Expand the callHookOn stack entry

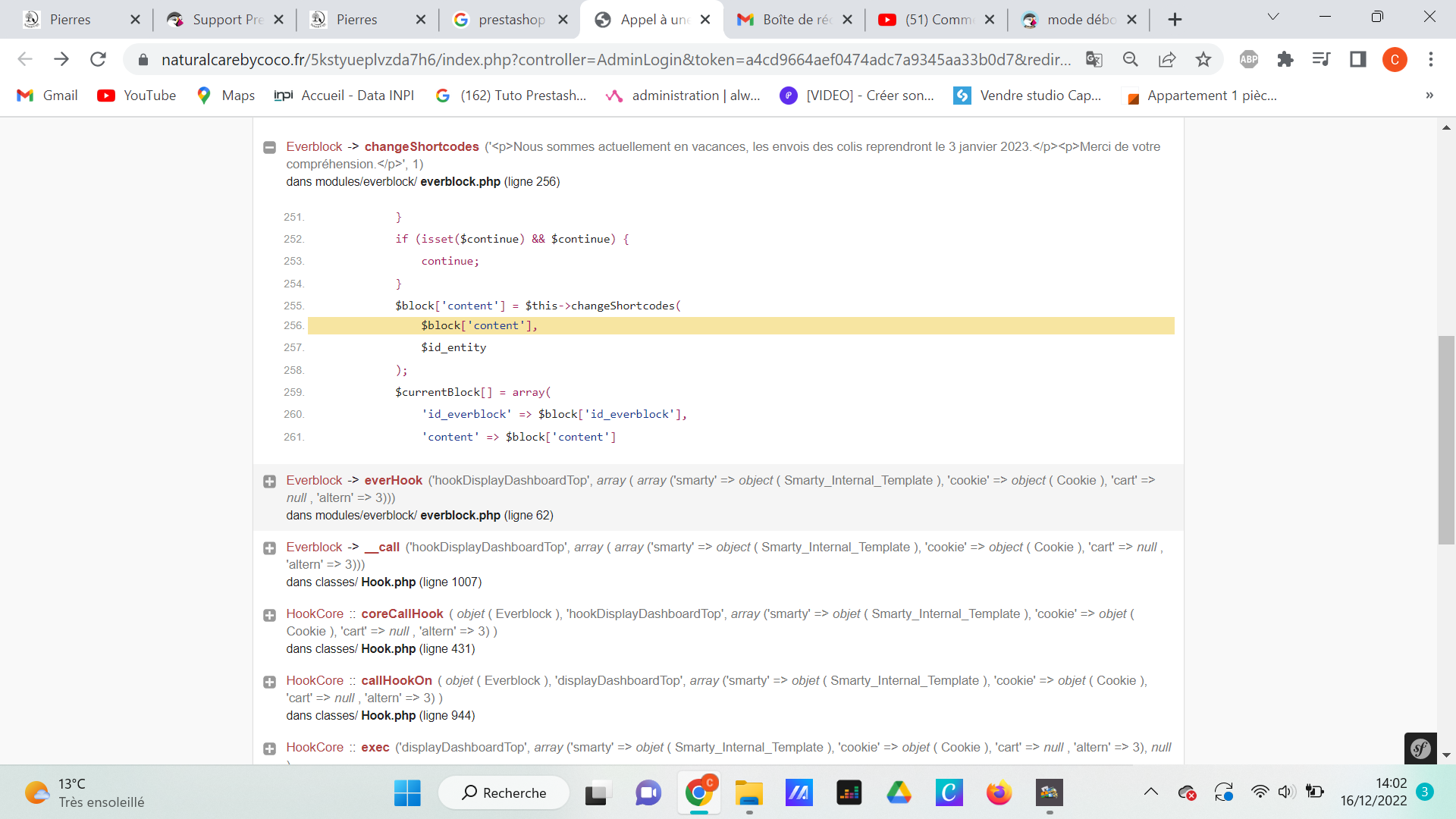(269, 682)
